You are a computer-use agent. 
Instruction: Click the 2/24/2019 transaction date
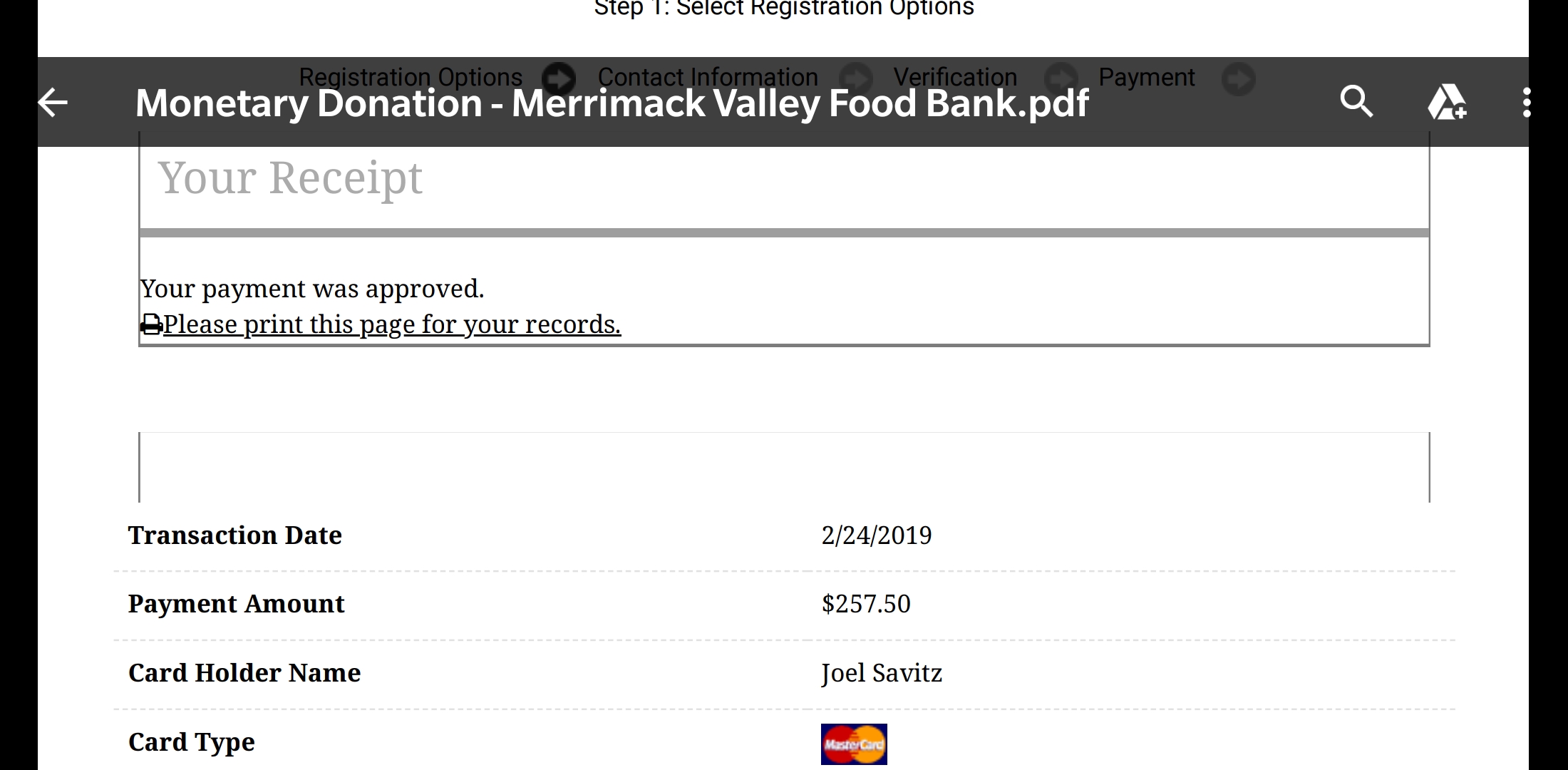tap(877, 535)
